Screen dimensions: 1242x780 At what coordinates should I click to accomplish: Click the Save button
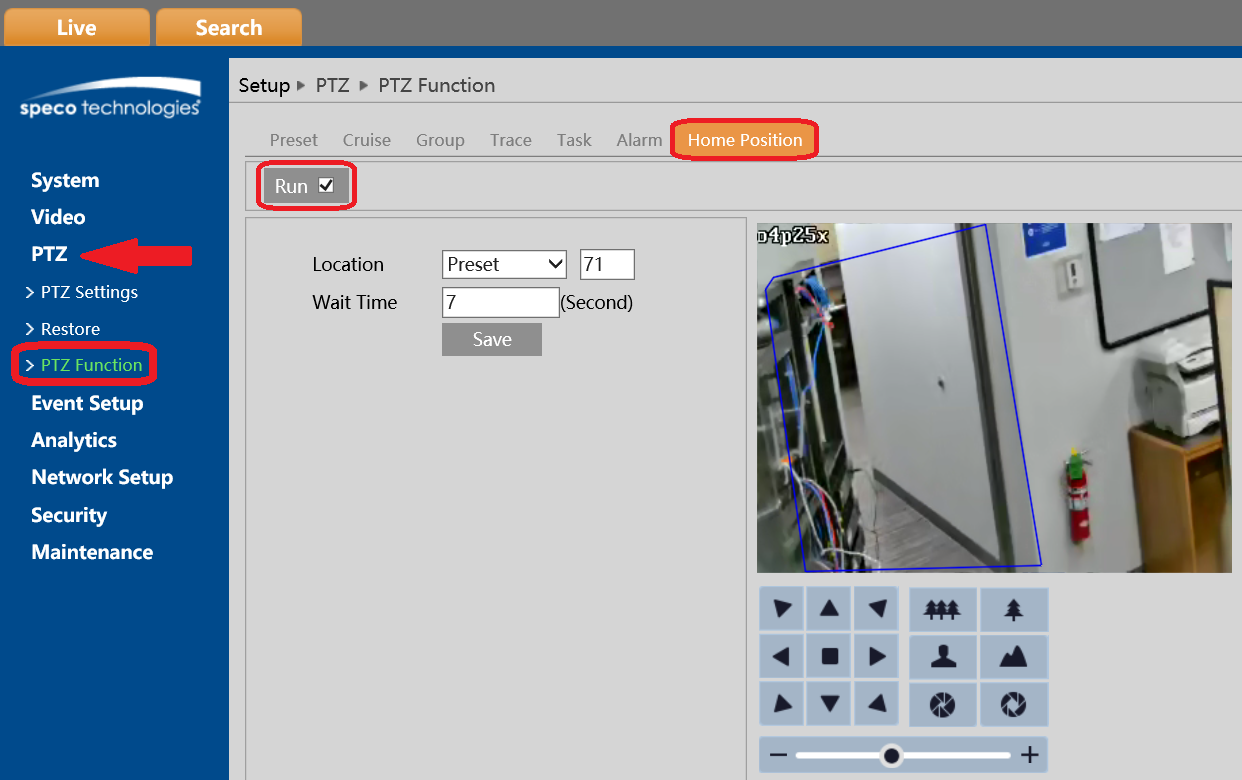[x=491, y=339]
